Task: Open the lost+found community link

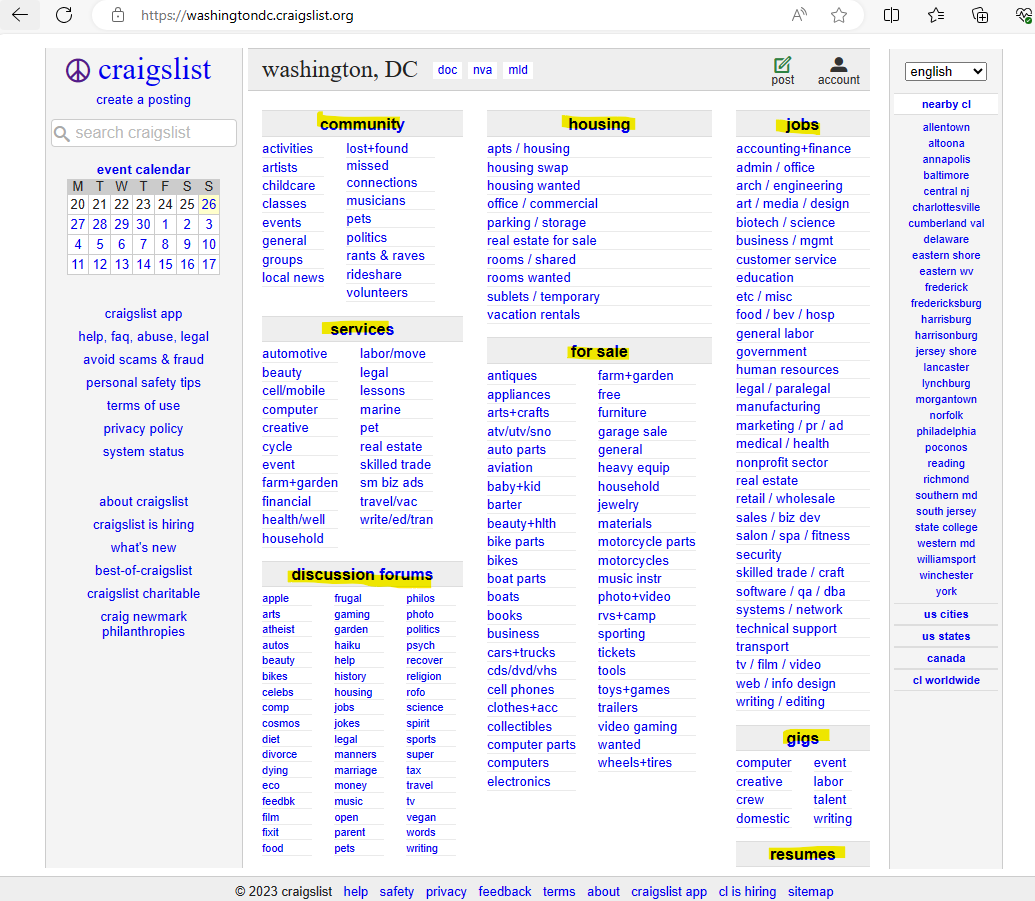Action: click(377, 149)
